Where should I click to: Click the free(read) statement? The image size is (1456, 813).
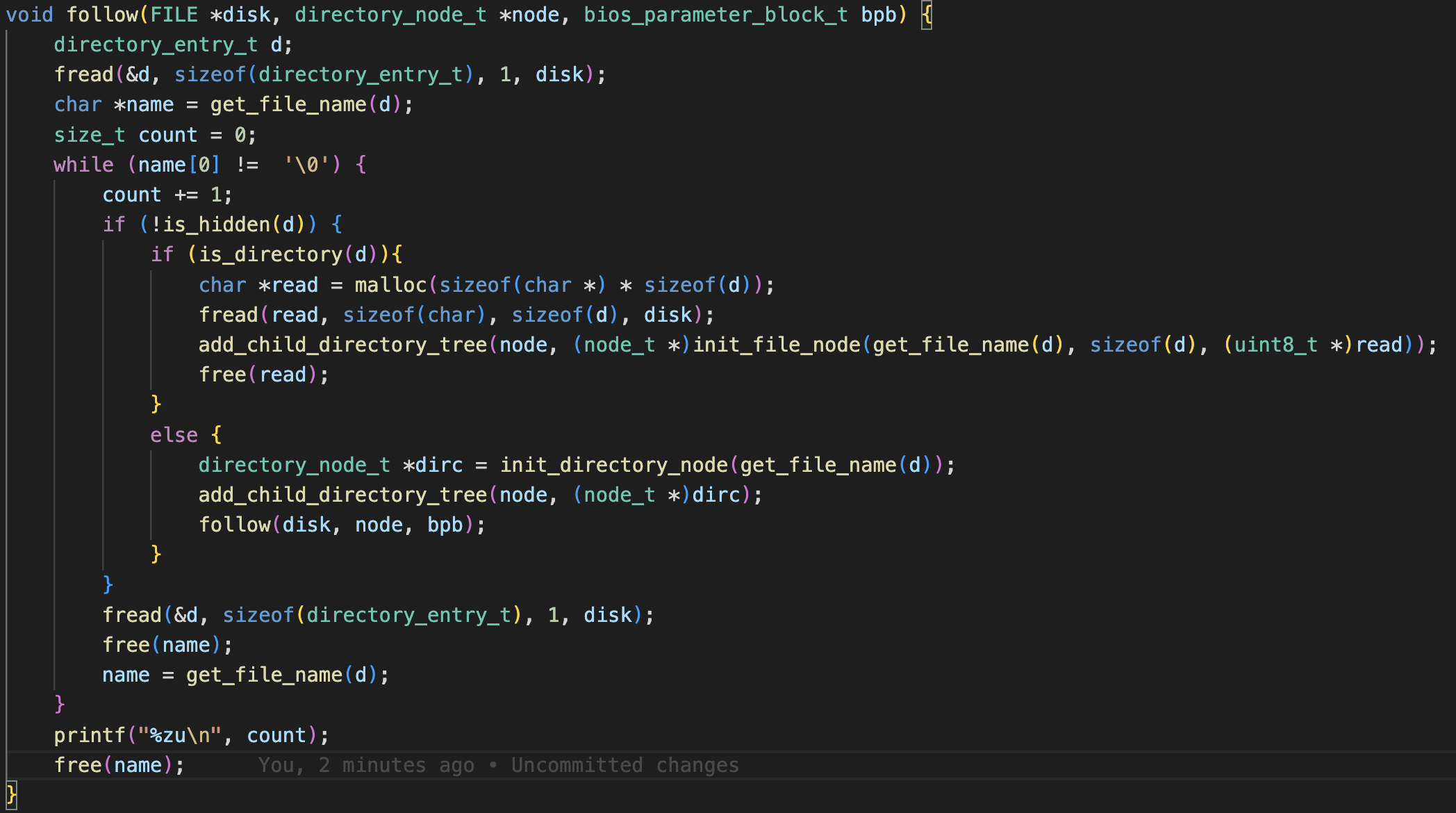263,375
